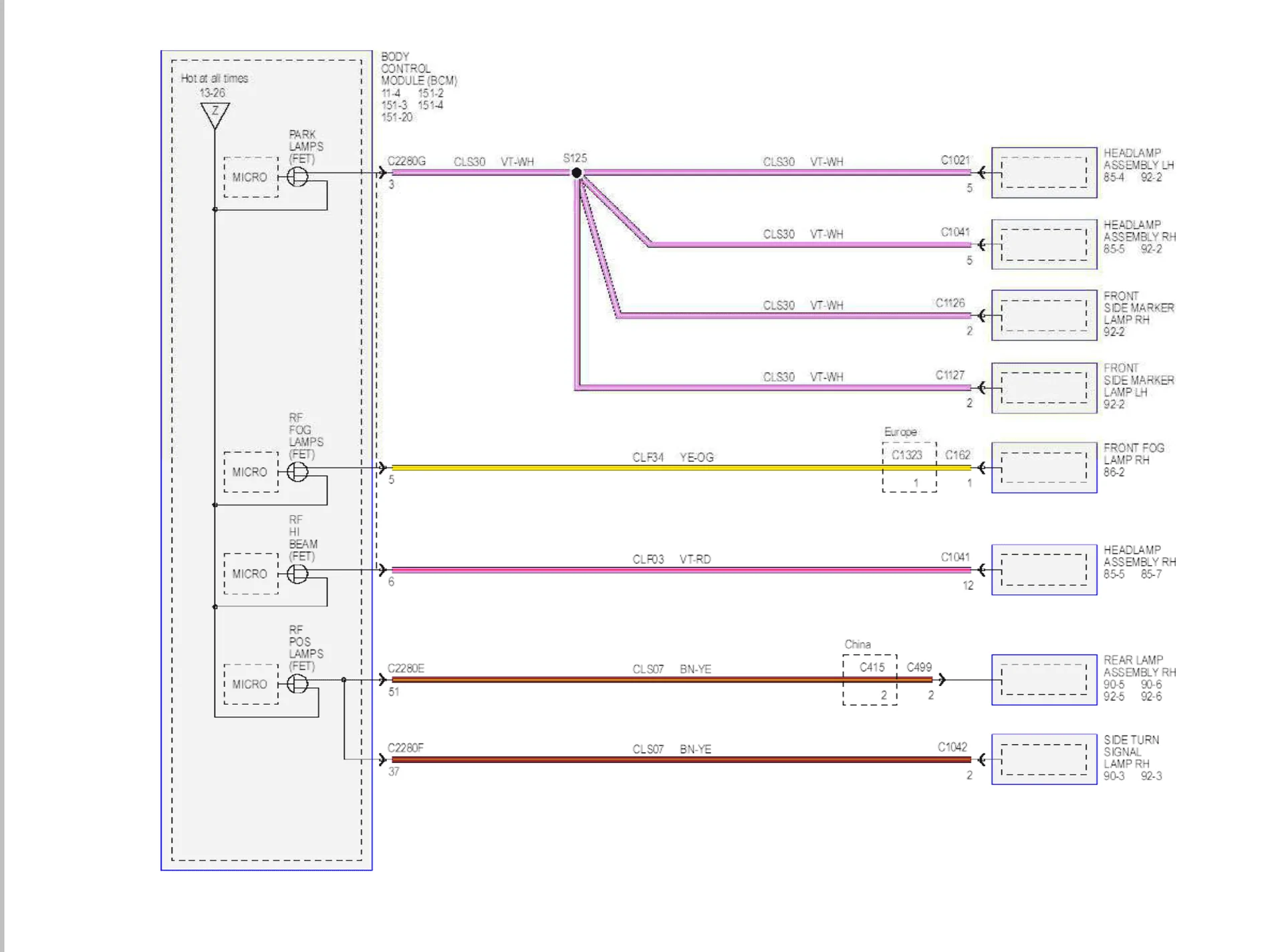Select the MICRO box beside RF FOG LAMPS

pos(251,472)
